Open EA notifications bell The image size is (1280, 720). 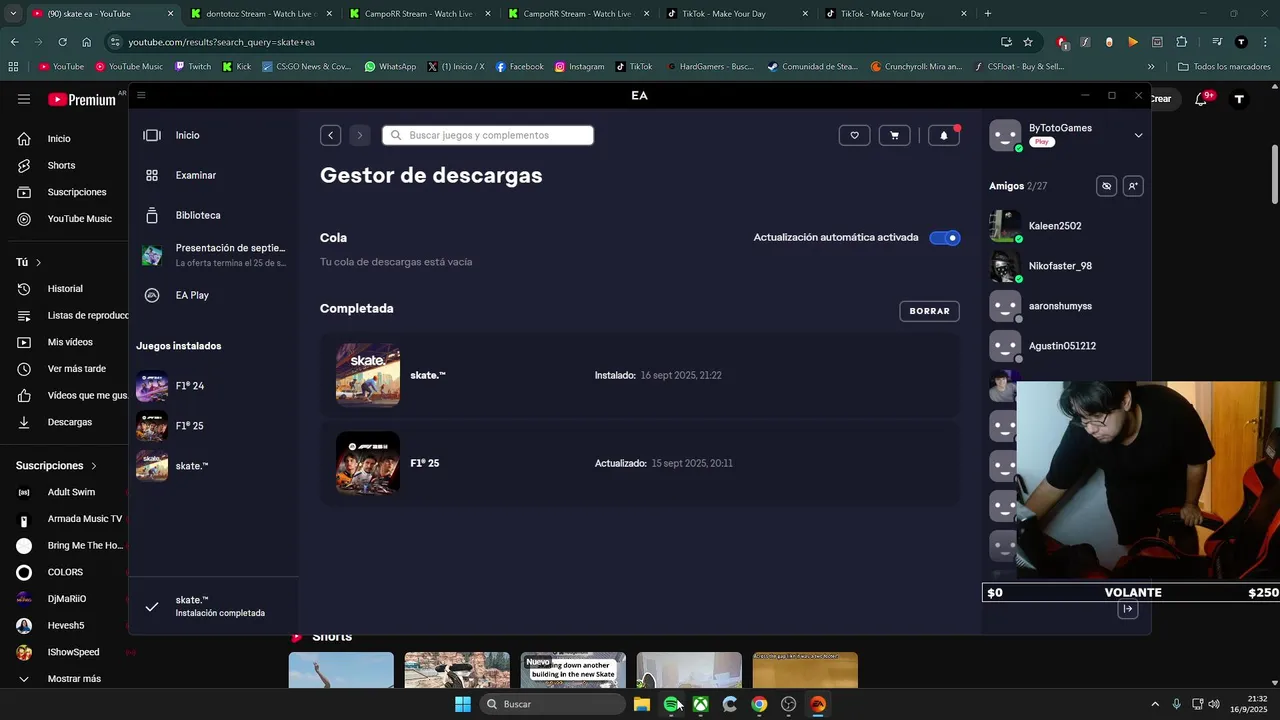click(944, 136)
